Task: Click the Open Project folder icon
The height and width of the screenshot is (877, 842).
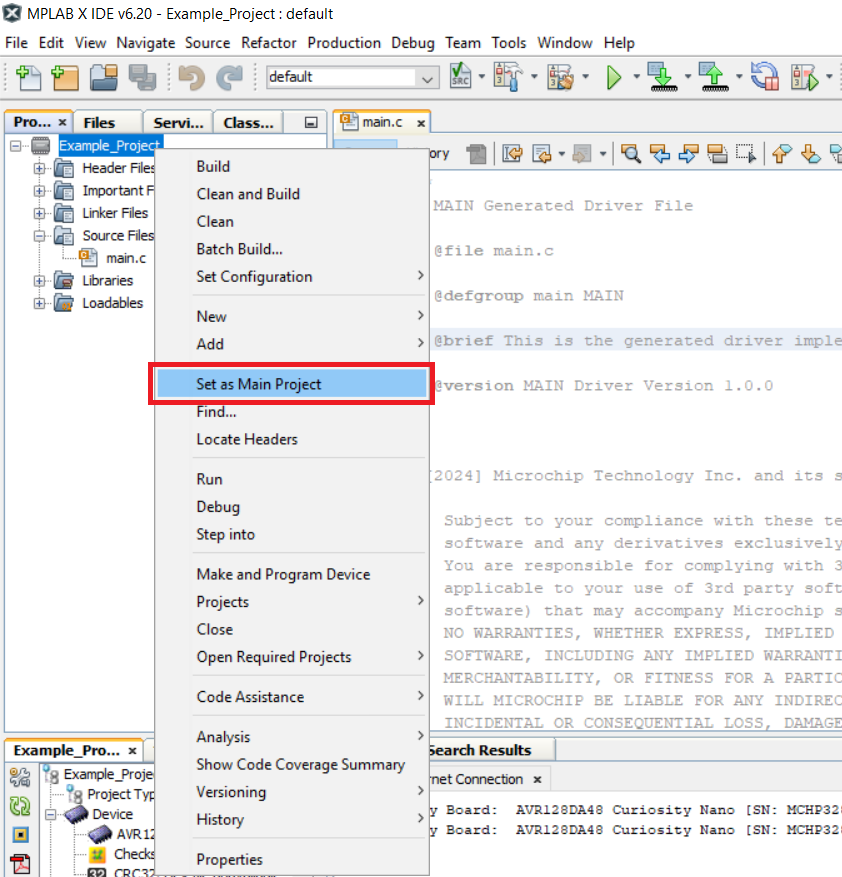Action: [x=104, y=77]
